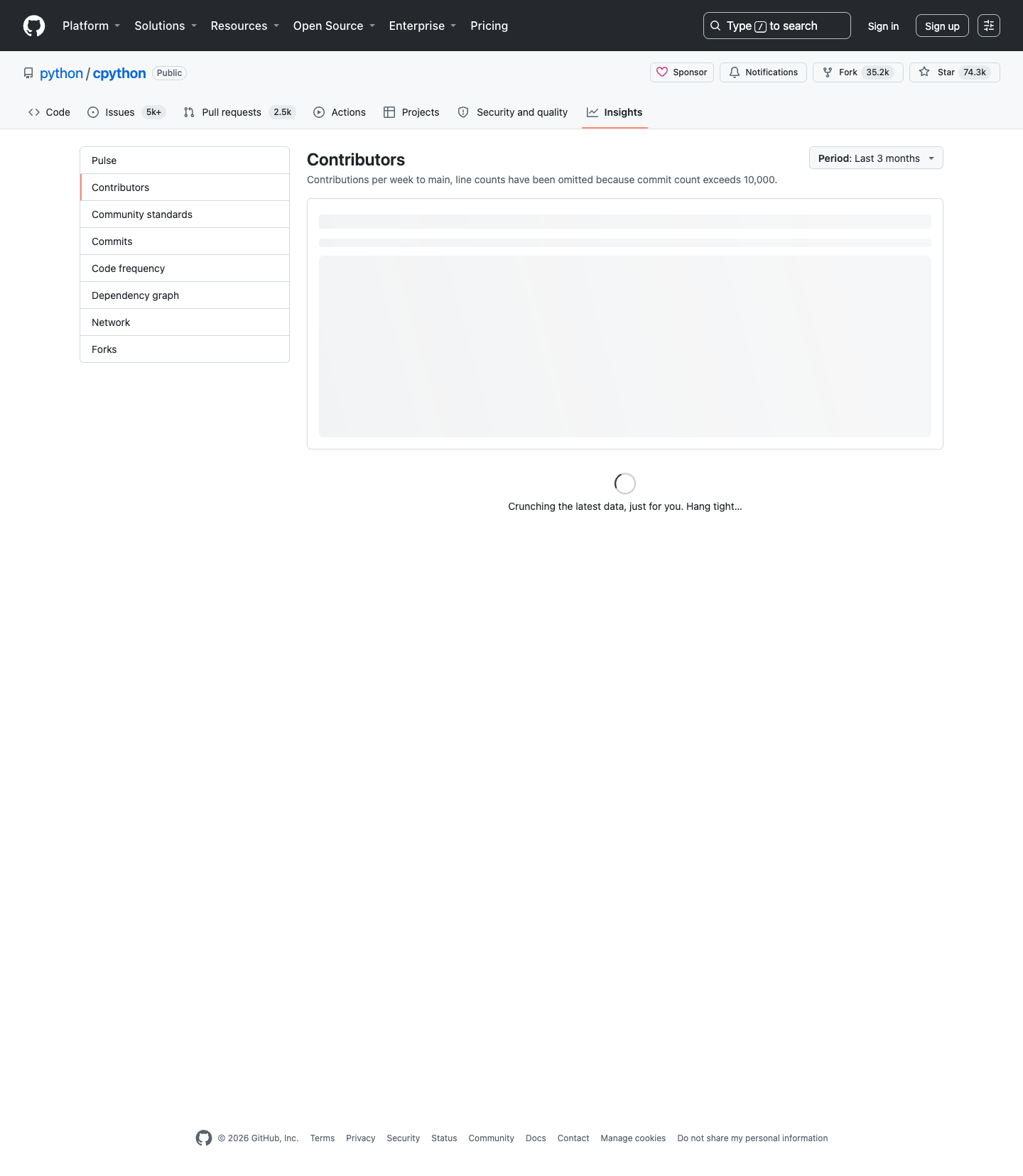1023x1176 pixels.
Task: Click Do not share my personal information
Action: tap(752, 1138)
